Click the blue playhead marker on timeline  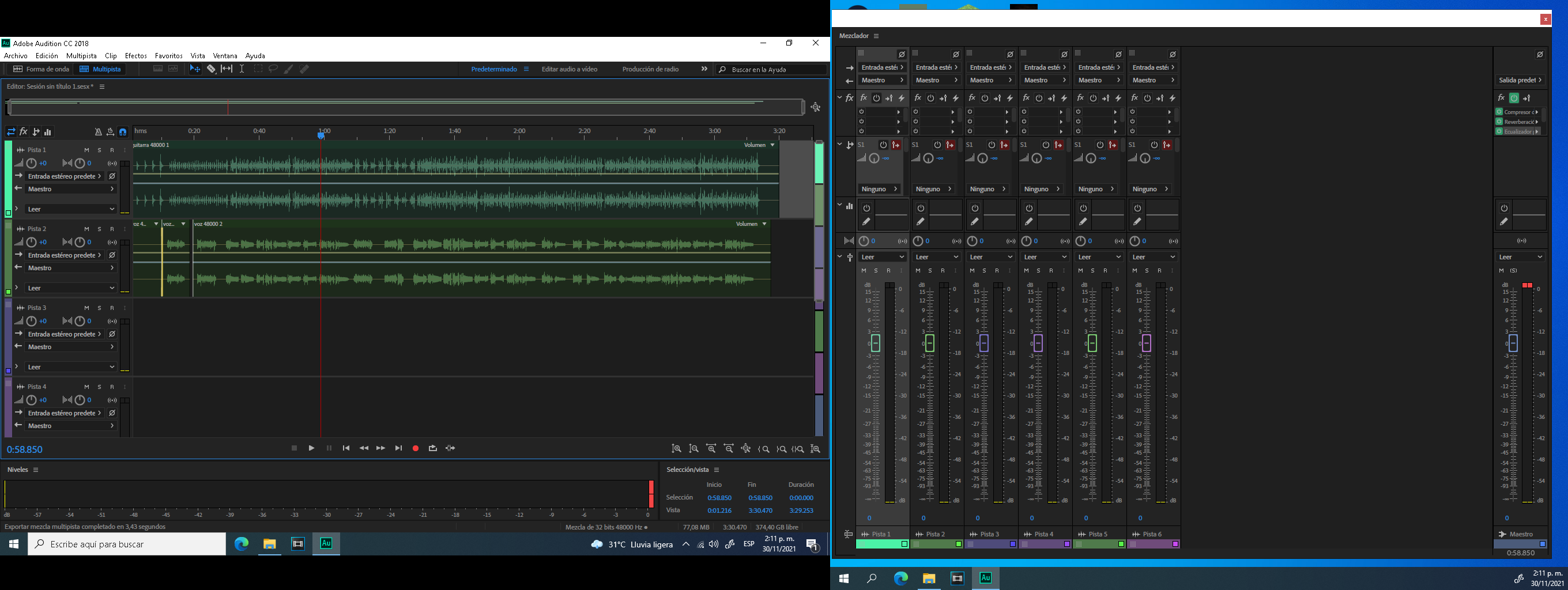tap(321, 135)
